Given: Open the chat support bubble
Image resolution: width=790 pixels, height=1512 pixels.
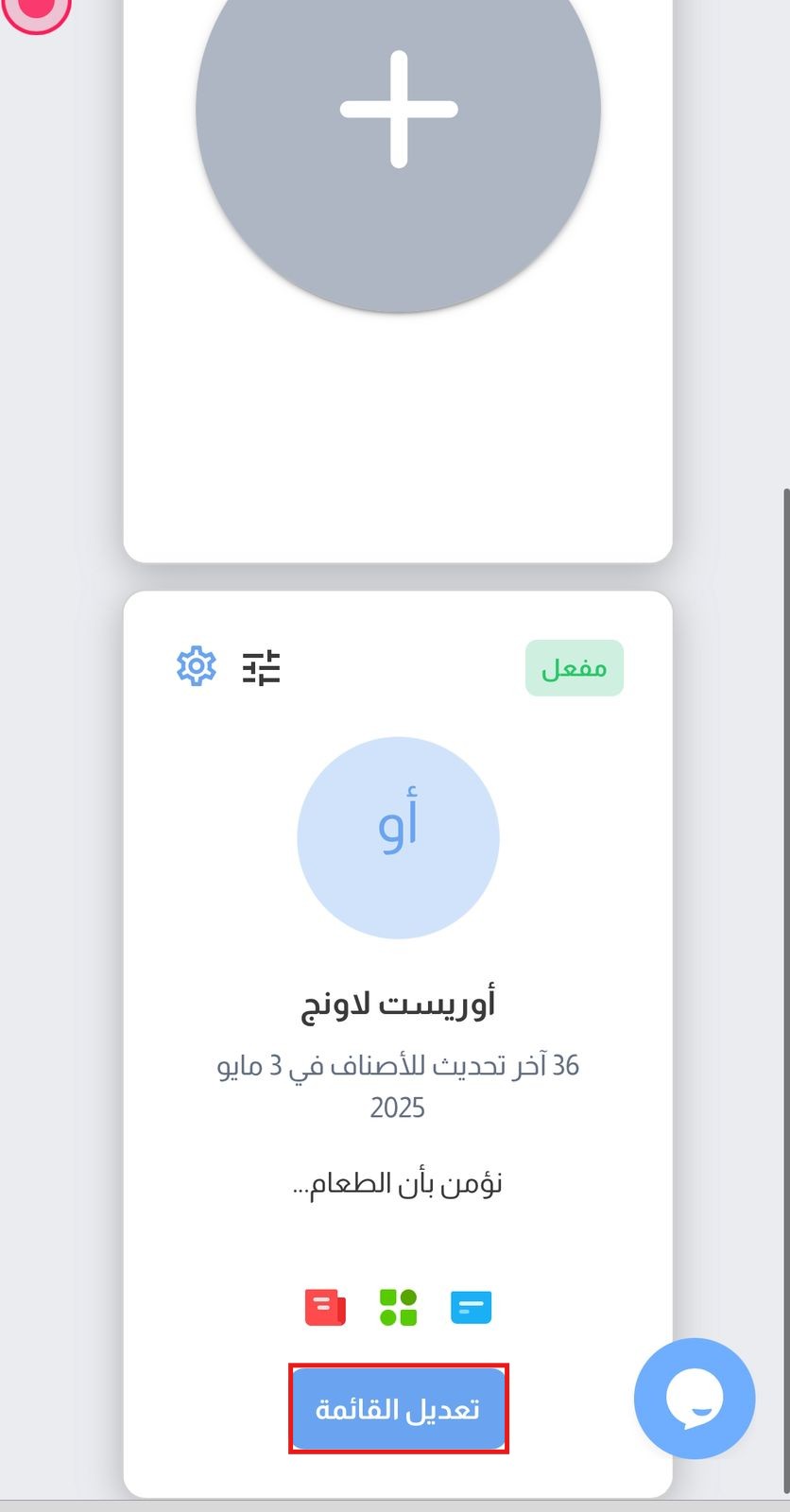Looking at the screenshot, I should coord(695,1398).
